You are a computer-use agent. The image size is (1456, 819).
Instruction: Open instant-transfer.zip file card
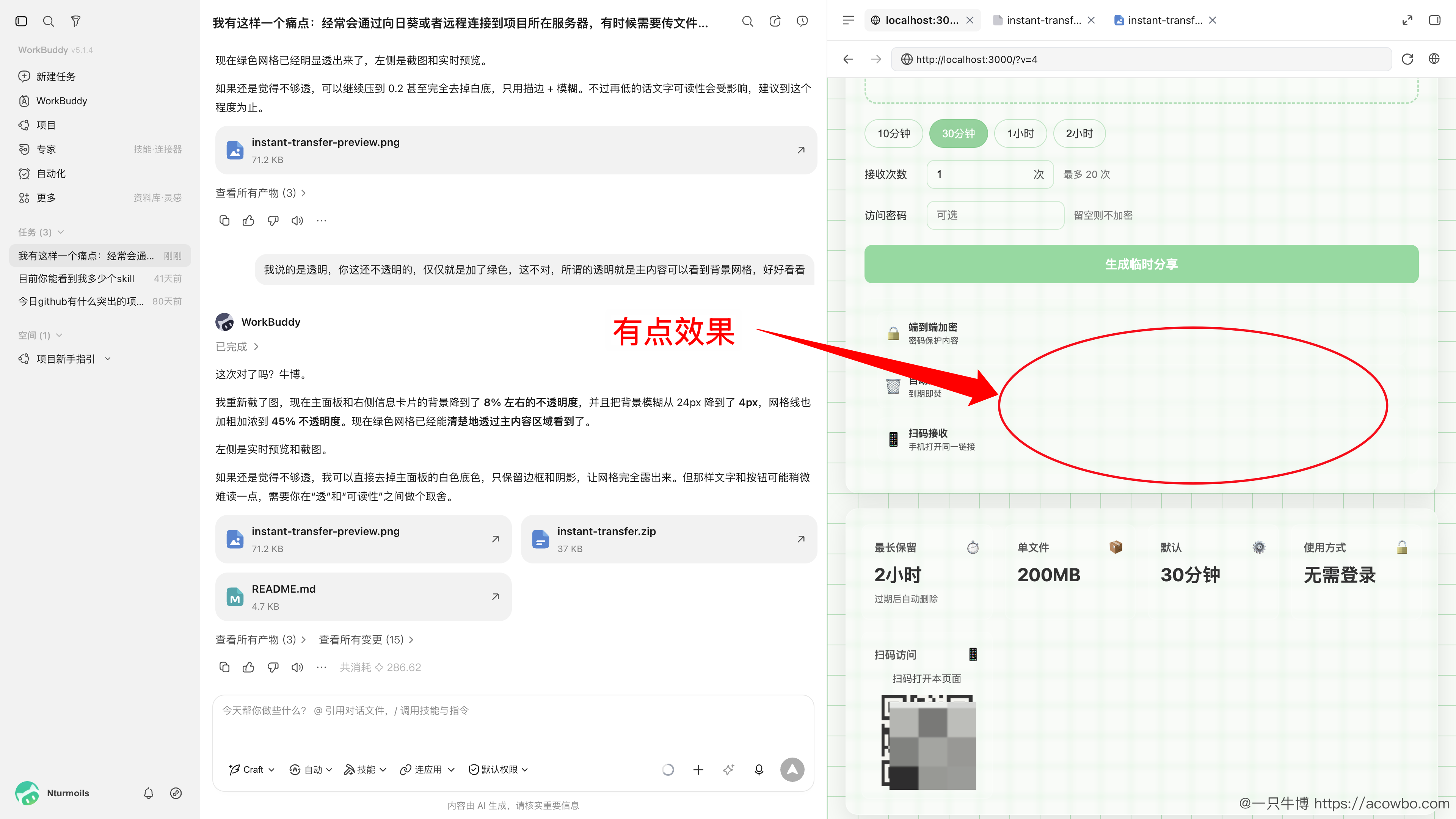pos(668,539)
